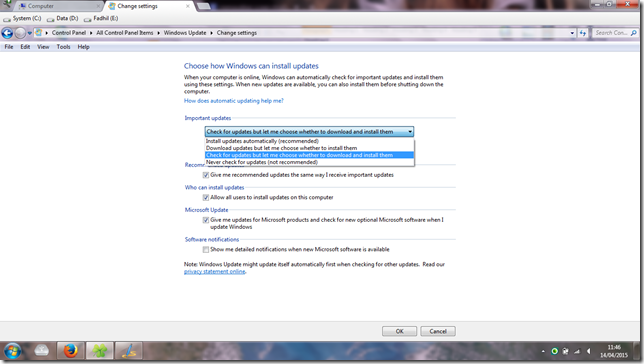Open System (C:) drive shortcut
The width and height of the screenshot is (644, 364).
pos(22,18)
